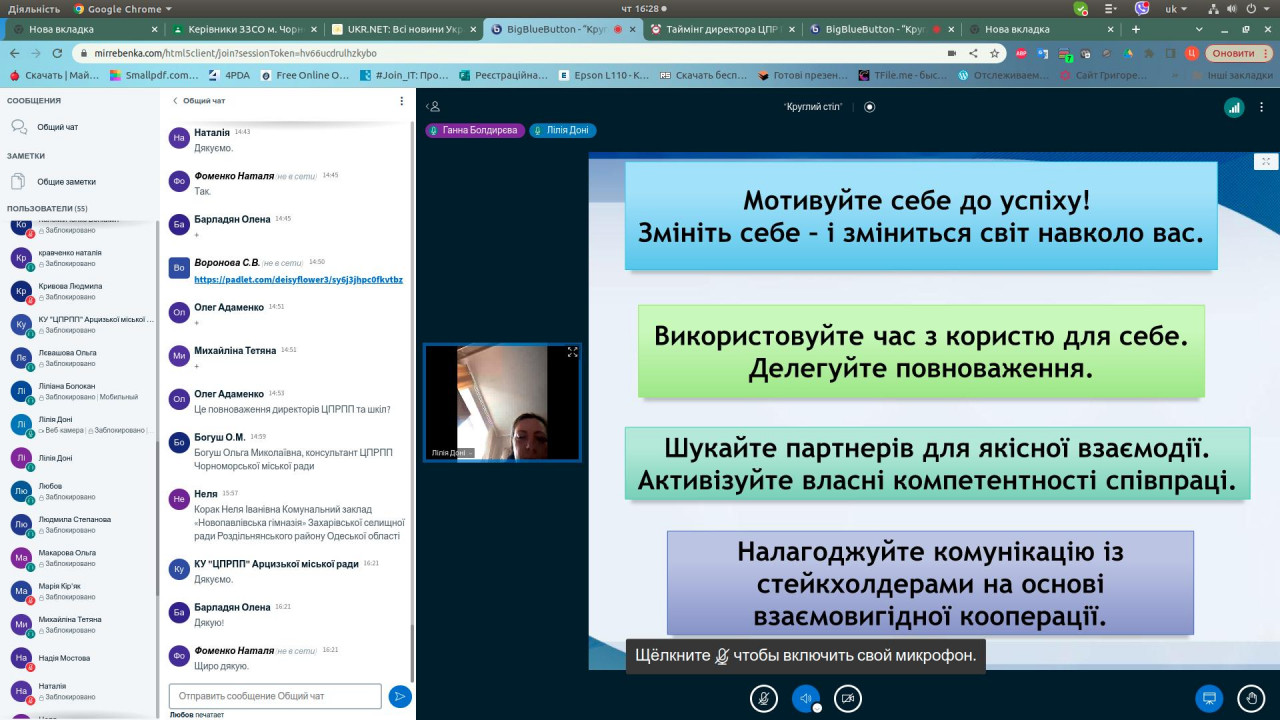The width and height of the screenshot is (1280, 720).
Task: Select user 'кравченко наталія' in list
Action: (80, 258)
